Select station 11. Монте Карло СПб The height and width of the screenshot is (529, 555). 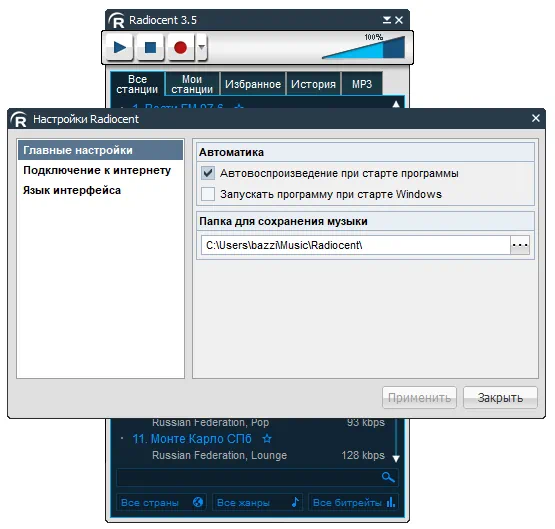click(x=192, y=439)
